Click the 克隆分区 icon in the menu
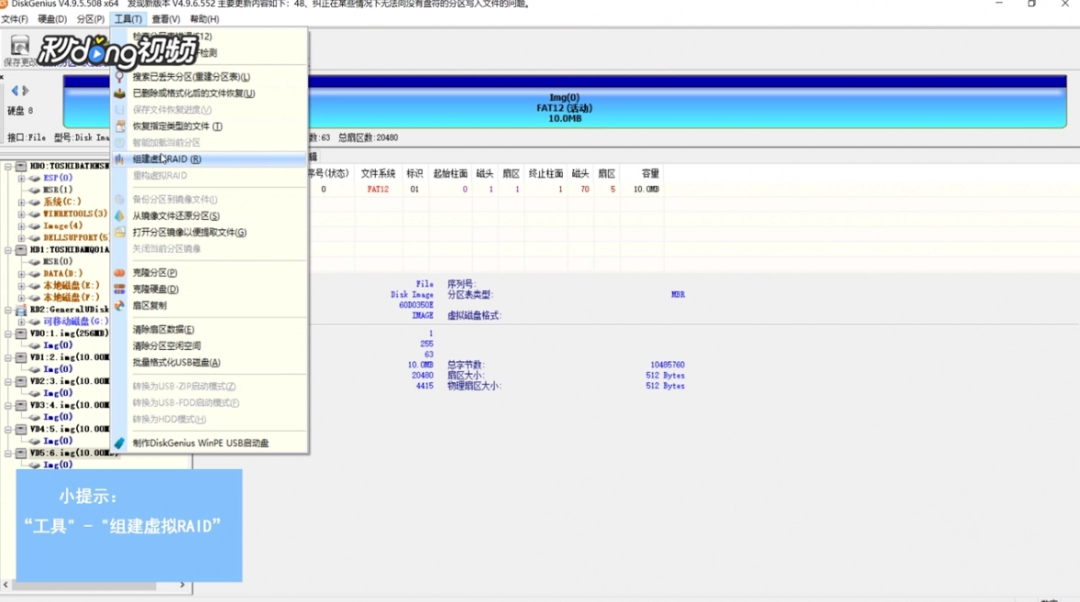1080x602 pixels. [120, 272]
